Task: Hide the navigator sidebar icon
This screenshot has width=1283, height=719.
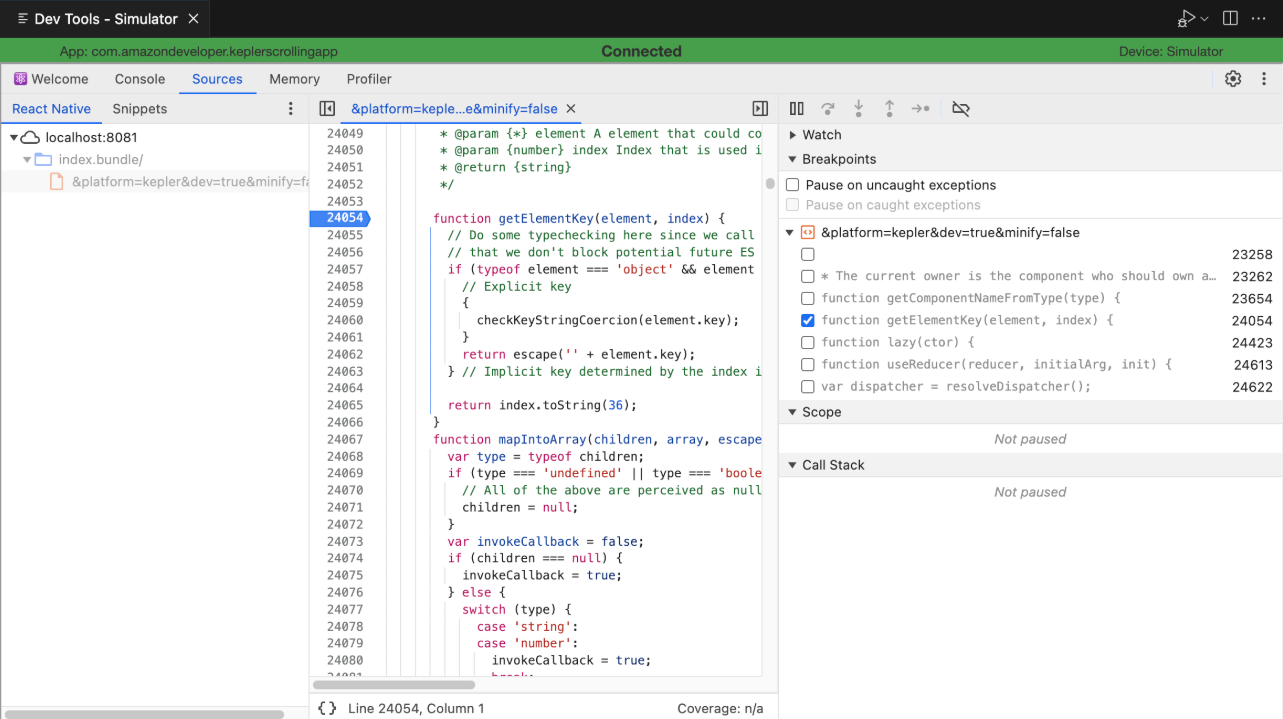Action: point(327,108)
